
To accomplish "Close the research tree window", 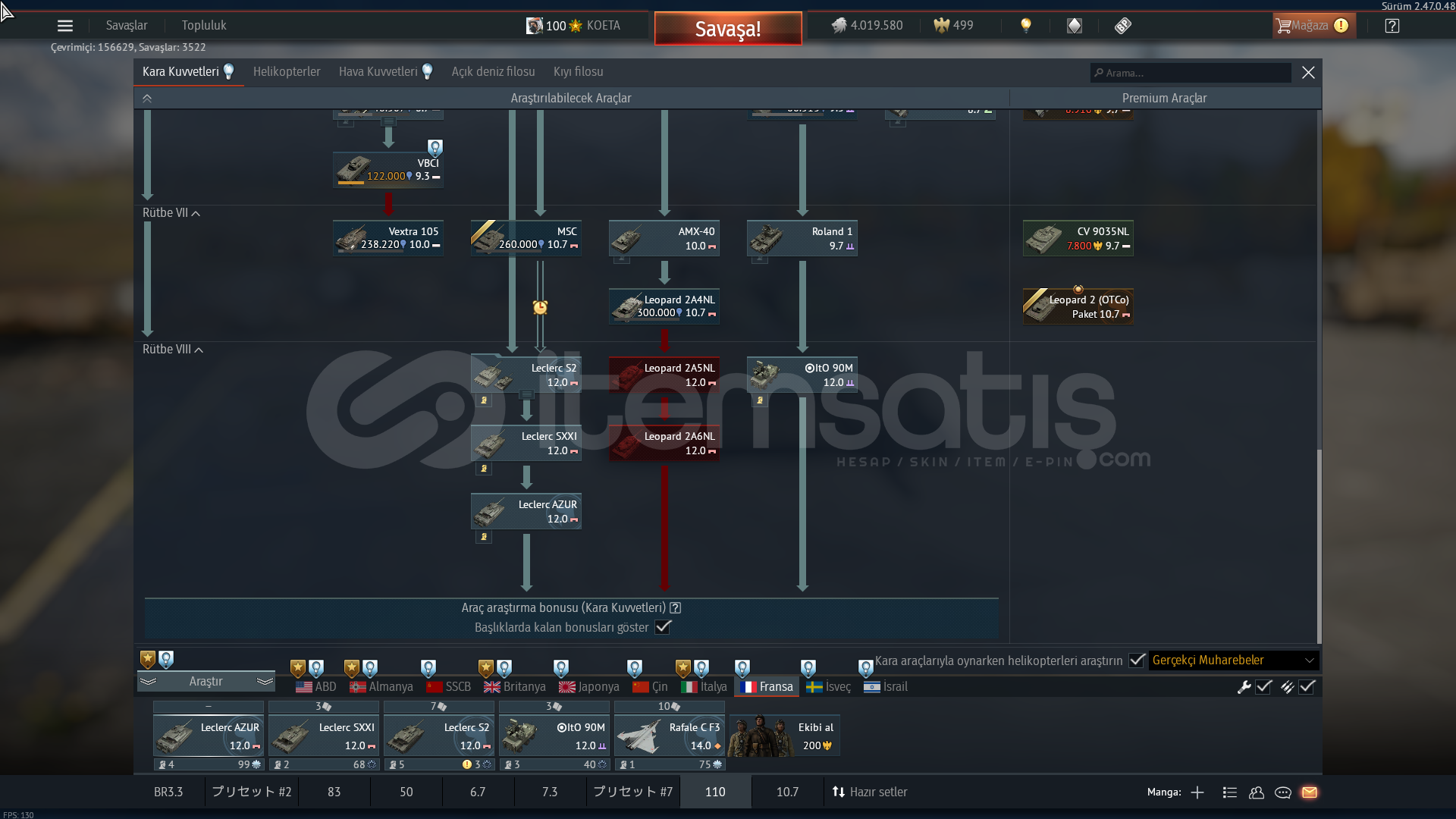I will click(1308, 72).
